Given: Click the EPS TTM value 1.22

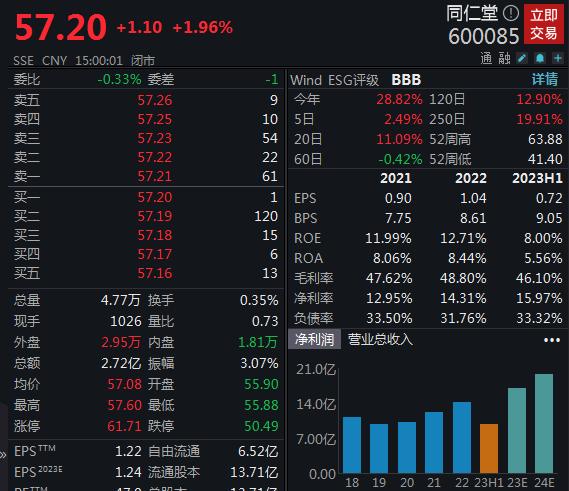Looking at the screenshot, I should click(x=128, y=451).
